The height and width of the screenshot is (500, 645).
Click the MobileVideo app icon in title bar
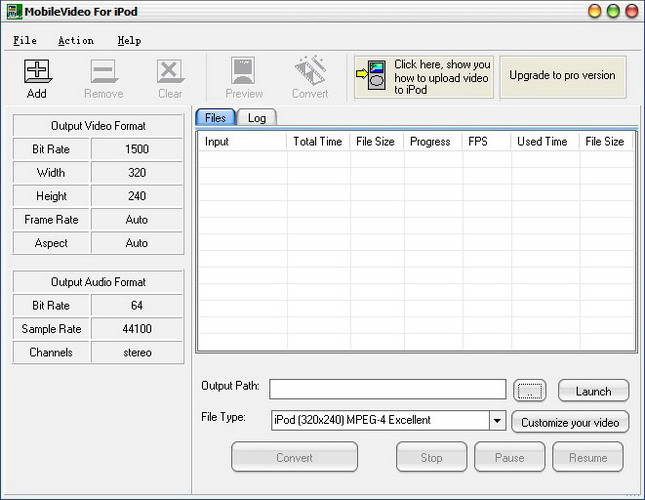click(x=14, y=11)
